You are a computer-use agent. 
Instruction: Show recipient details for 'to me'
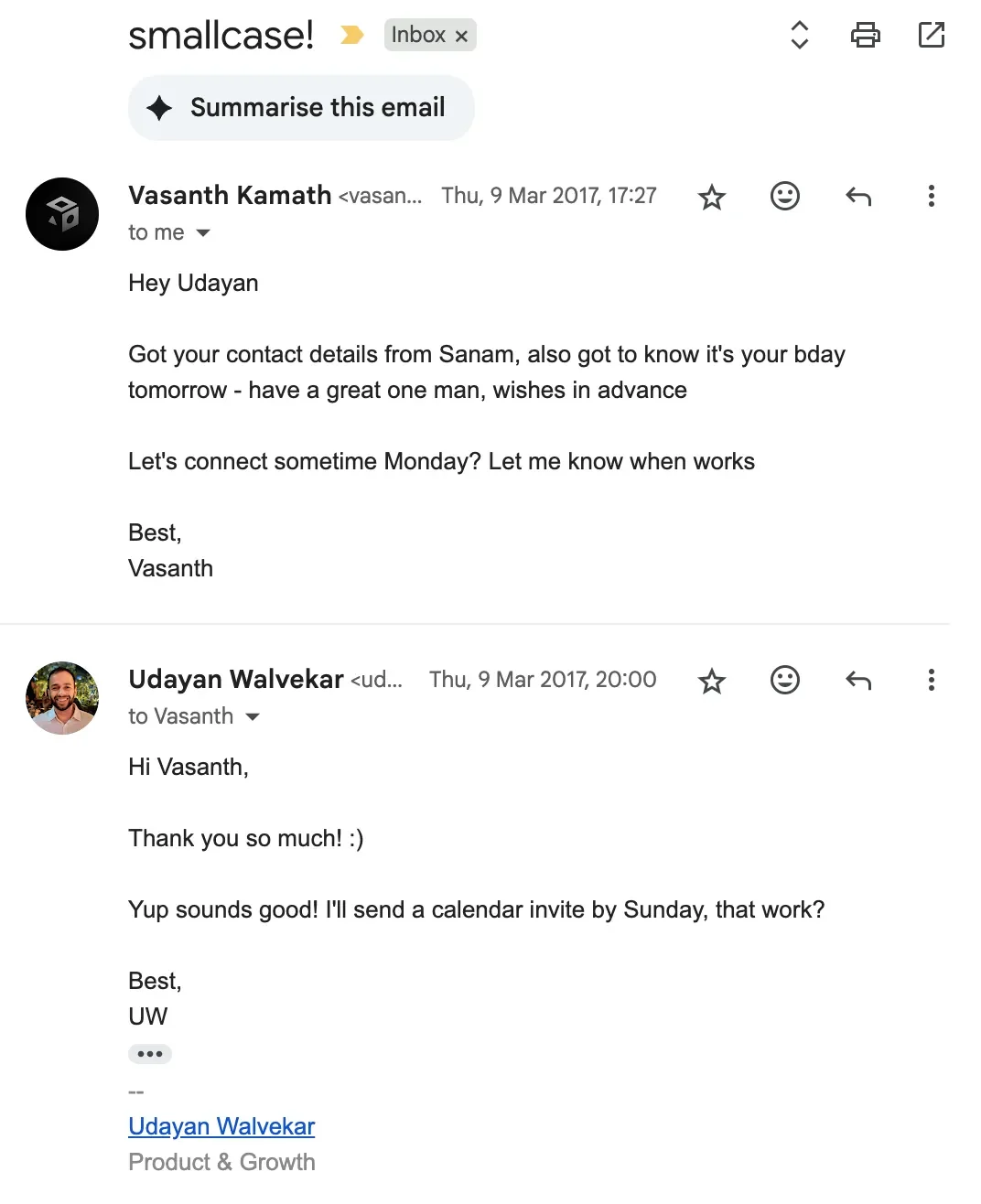203,233
